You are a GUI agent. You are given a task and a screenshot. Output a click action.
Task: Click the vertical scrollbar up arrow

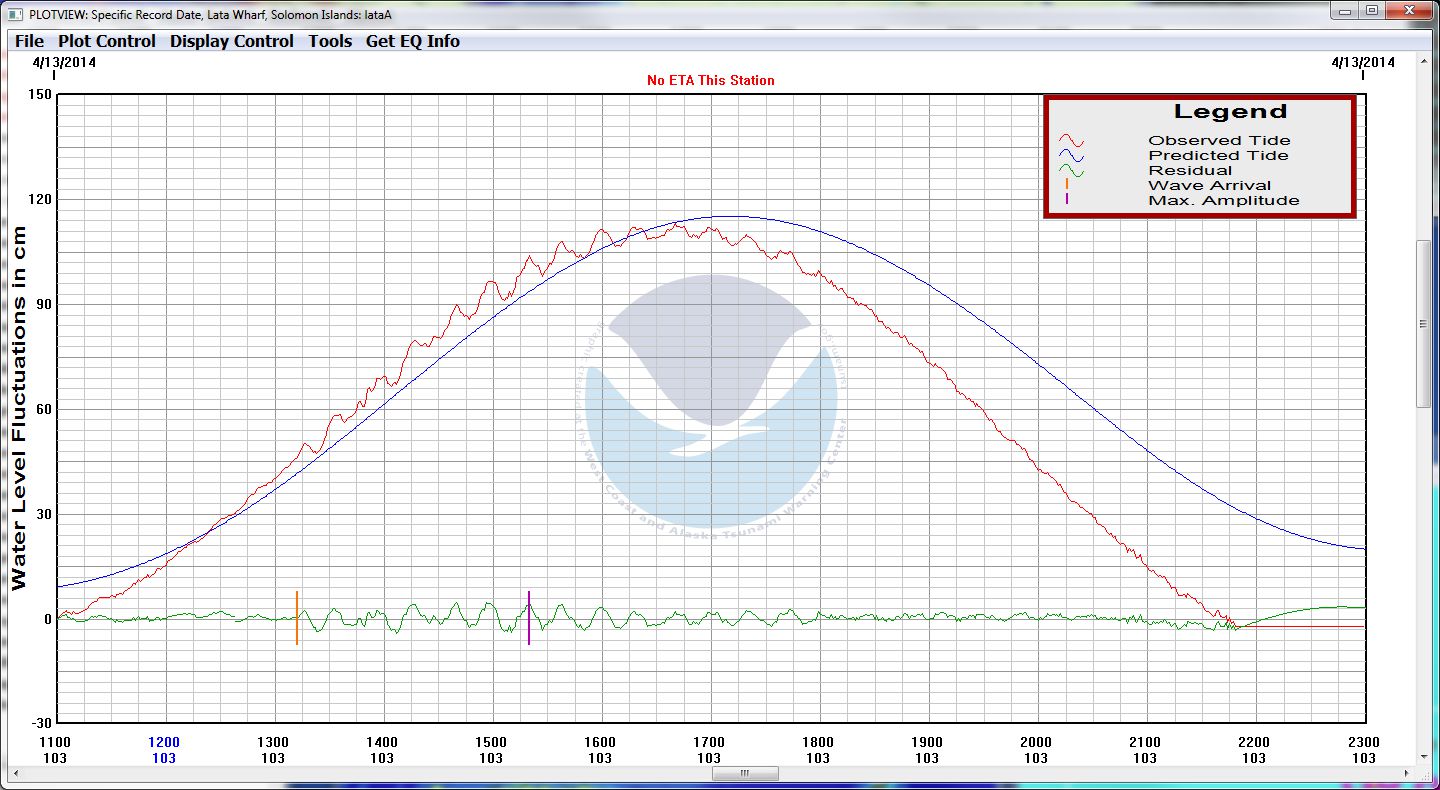(x=1423, y=62)
